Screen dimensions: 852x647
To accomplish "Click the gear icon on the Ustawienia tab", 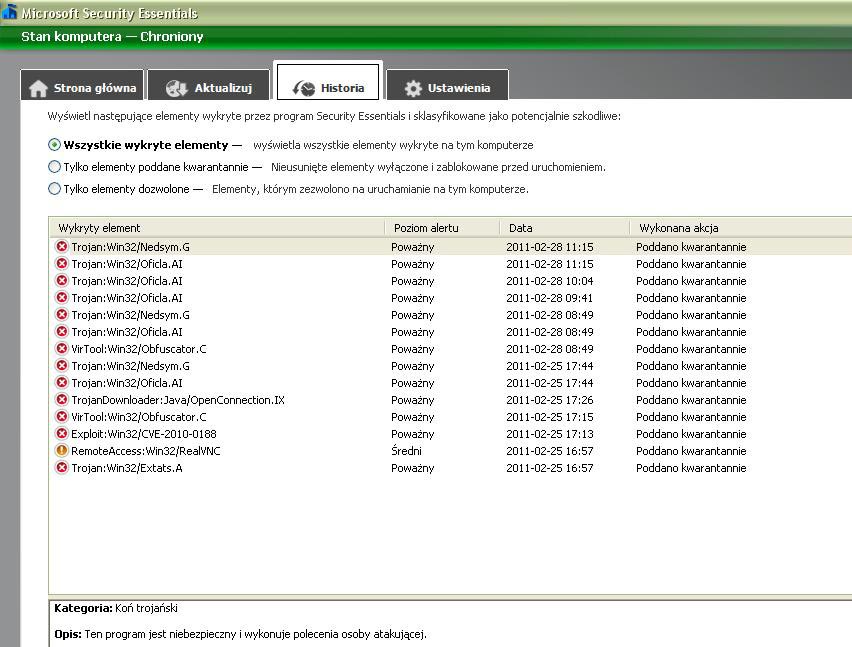I will point(413,88).
